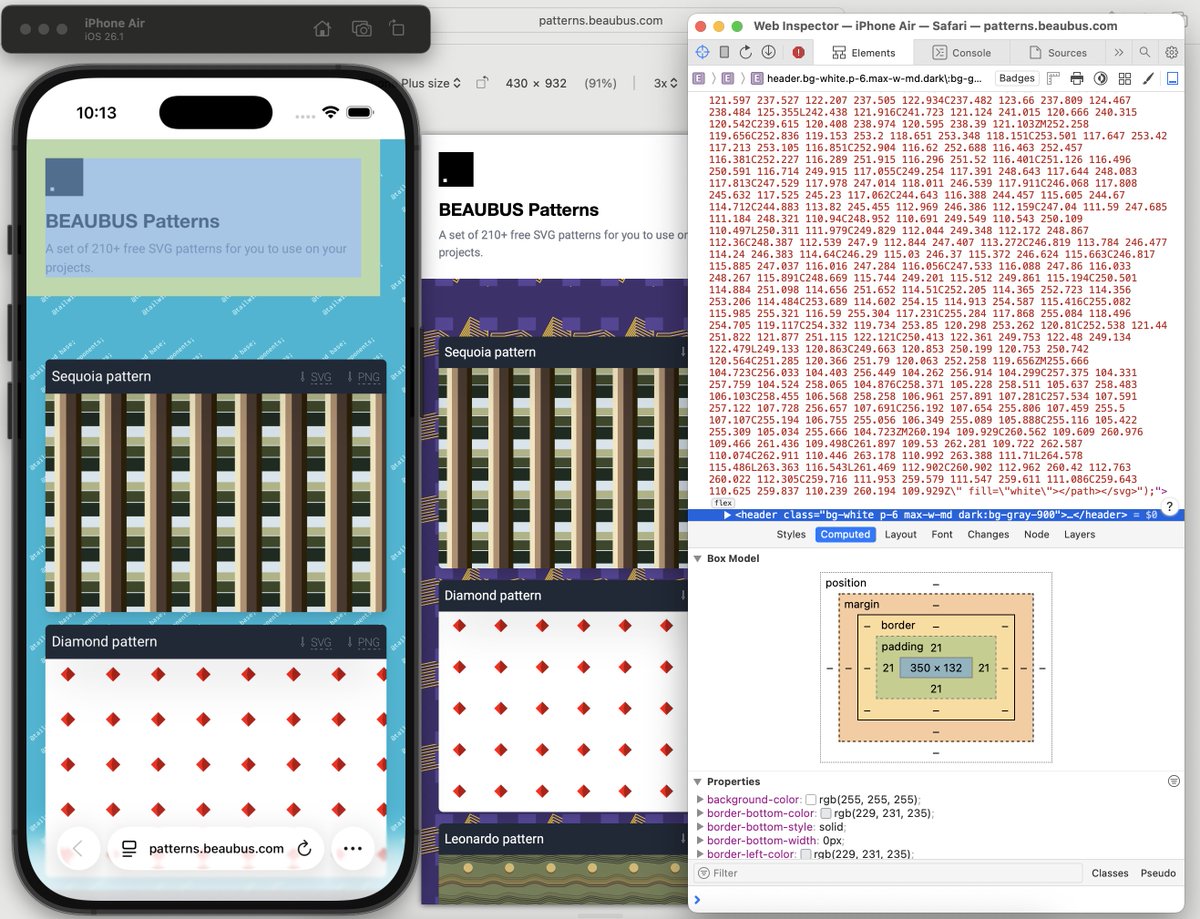Click the 350 × 132 content box
Viewport: 1200px width, 919px height.
[936, 668]
